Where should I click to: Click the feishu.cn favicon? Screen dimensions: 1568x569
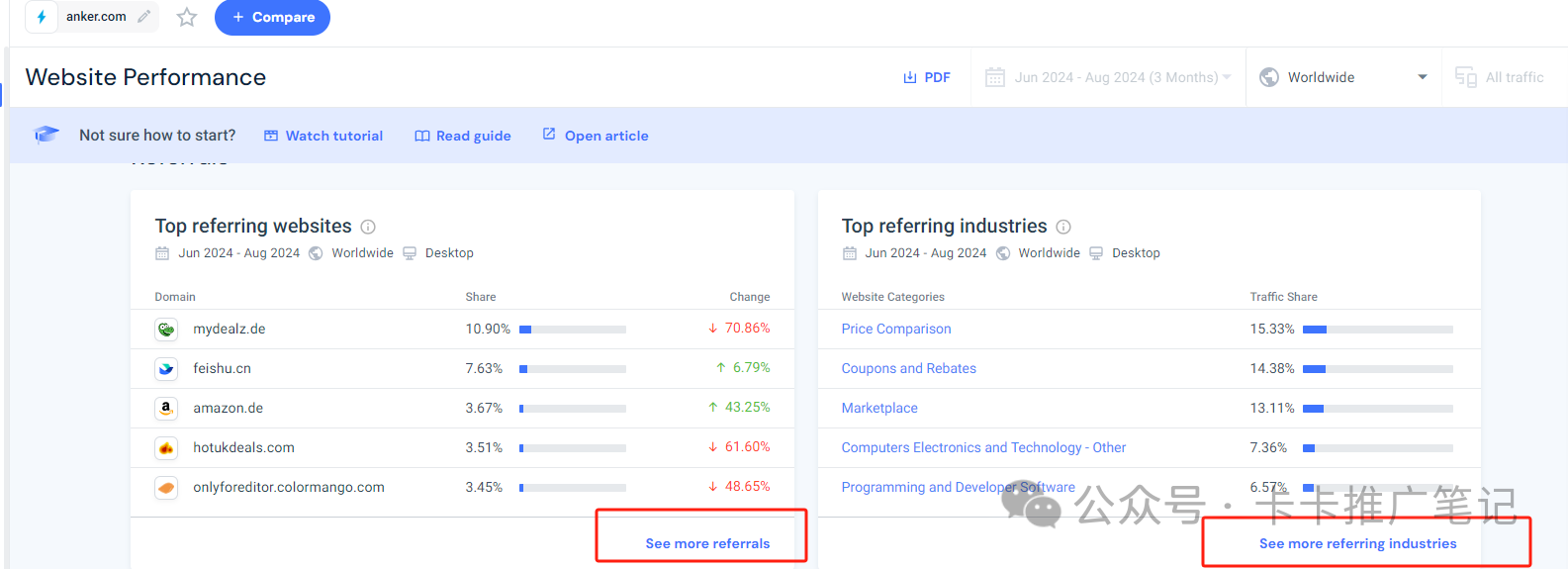[x=166, y=369]
